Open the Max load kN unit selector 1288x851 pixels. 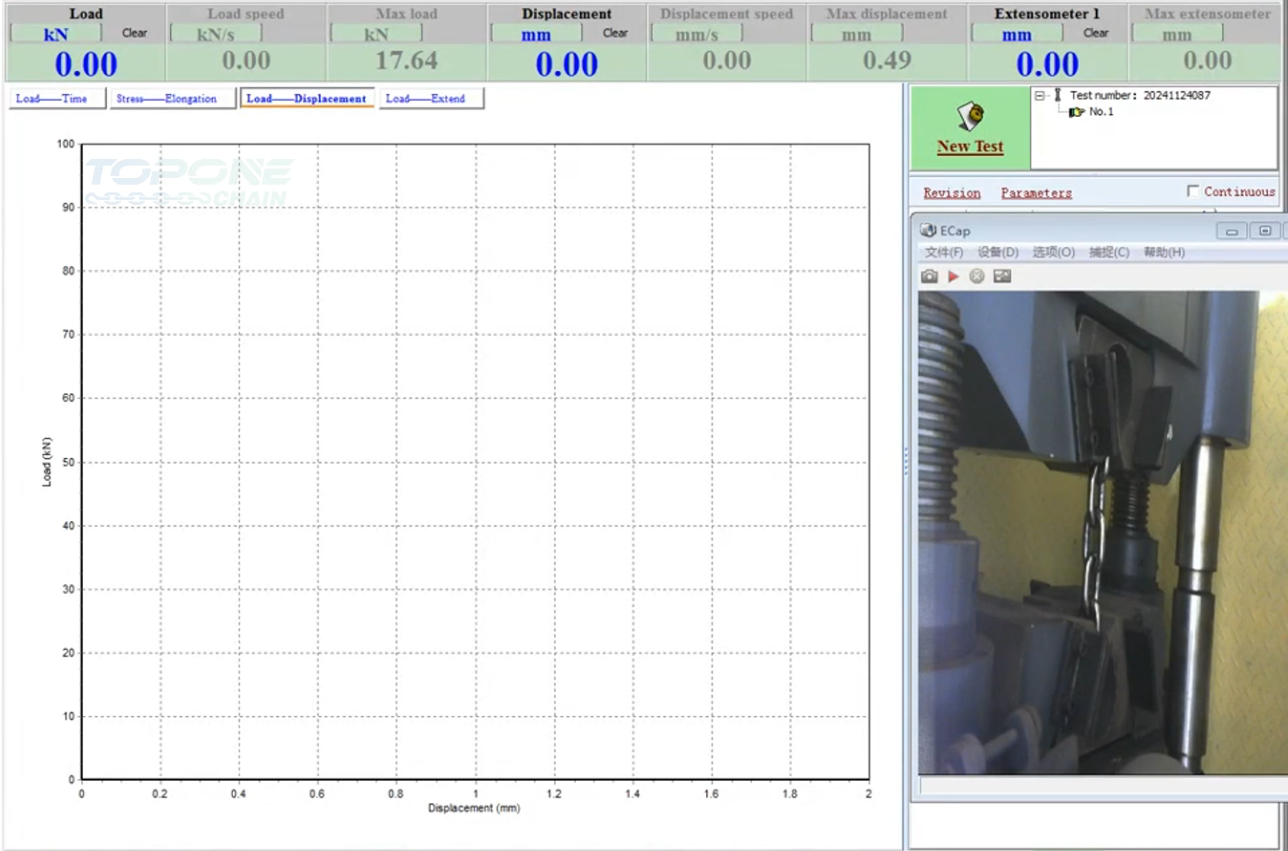376,34
